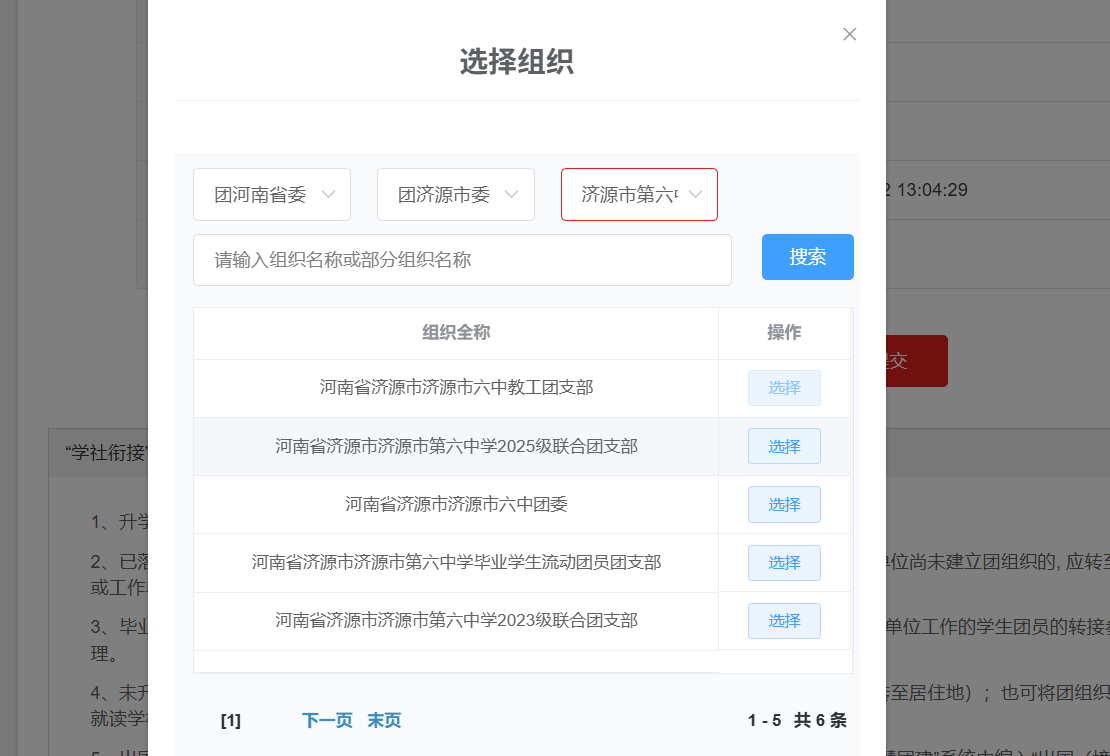This screenshot has width=1110, height=756.
Task: Click the 组织全称 column header
Action: point(456,333)
